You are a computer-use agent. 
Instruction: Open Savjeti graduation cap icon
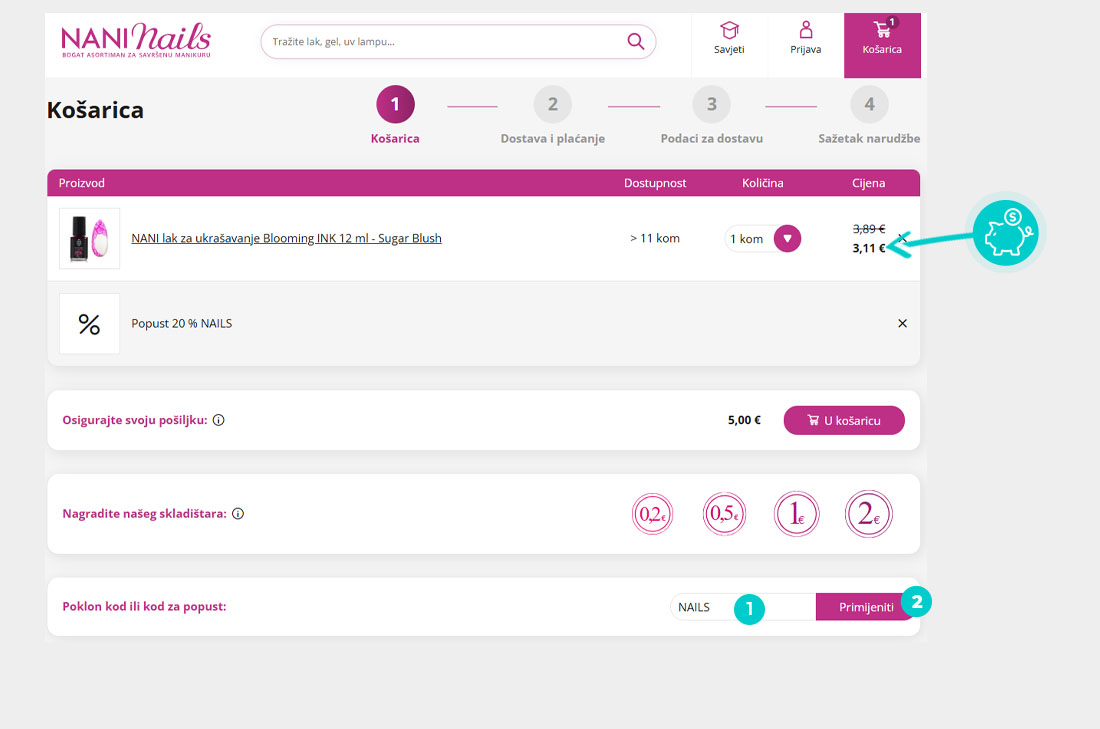(x=729, y=30)
